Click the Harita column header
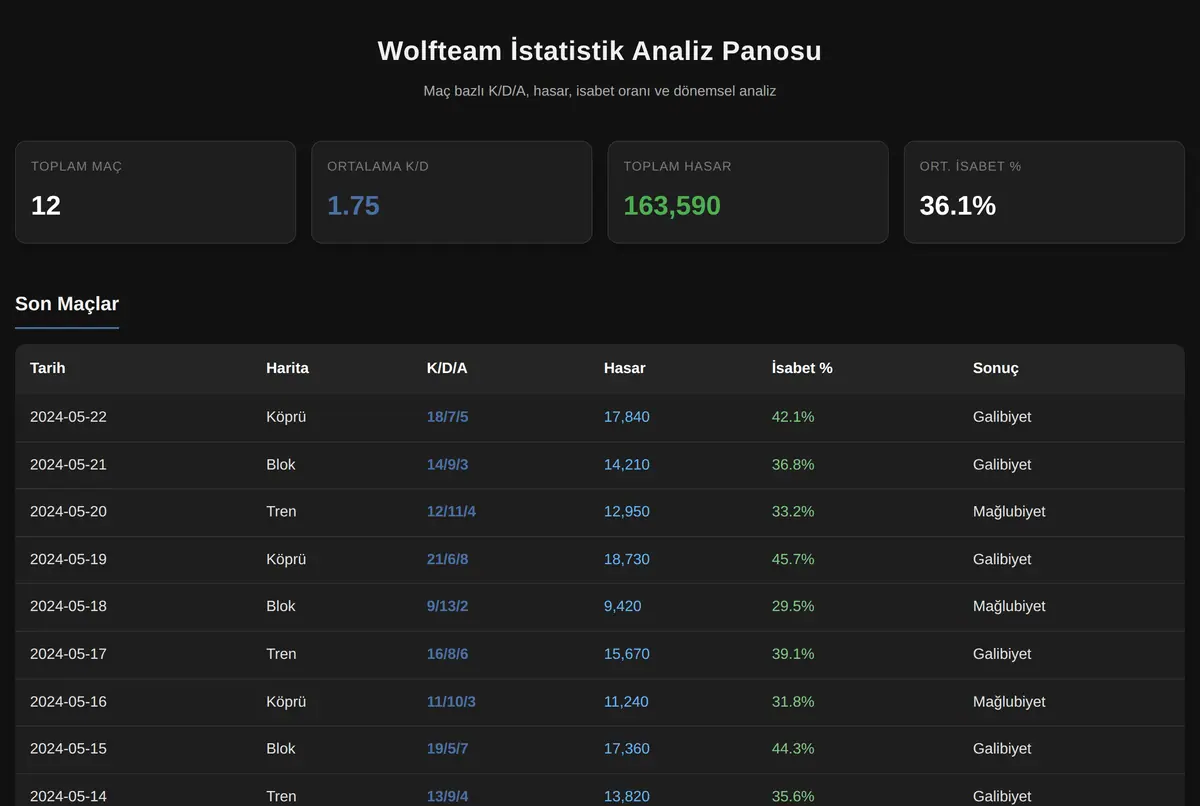Viewport: 1200px width, 806px height. click(287, 368)
